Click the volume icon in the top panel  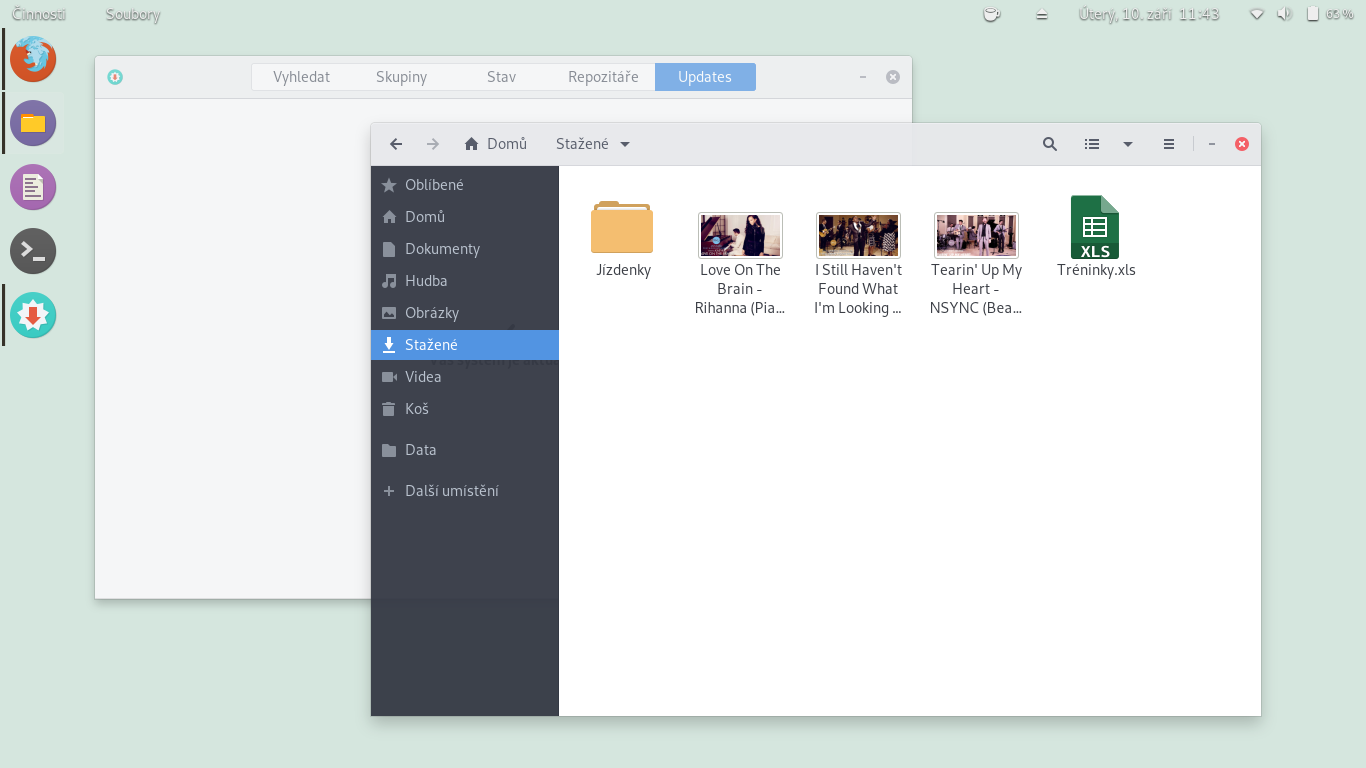tap(1283, 14)
